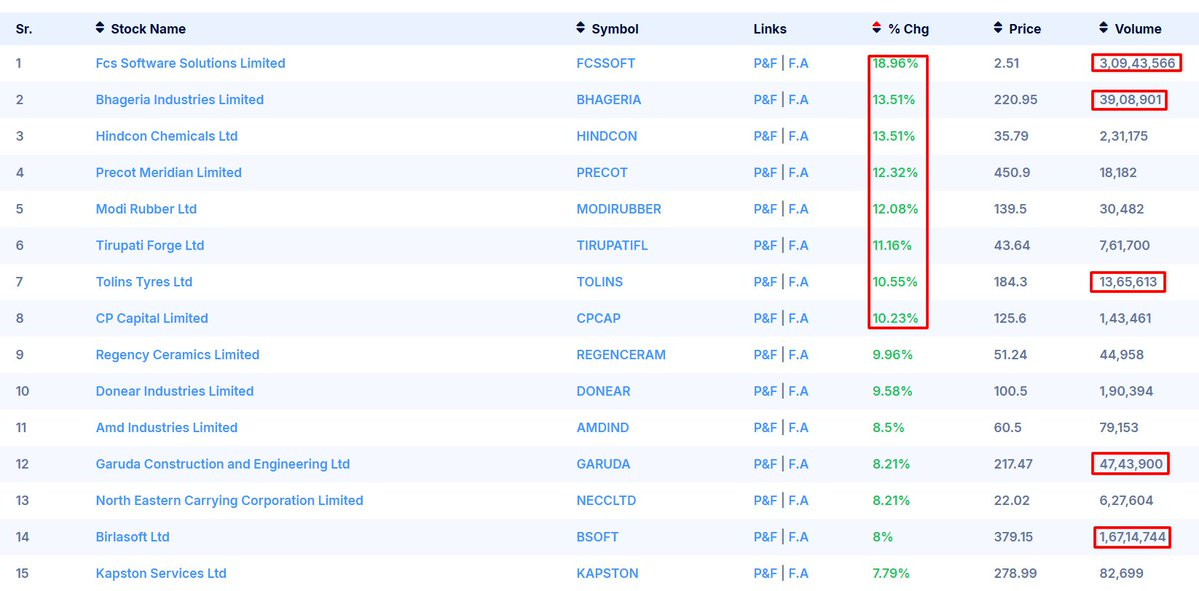
Task: Open Bhageria Industries Limited stock page
Action: (x=180, y=99)
